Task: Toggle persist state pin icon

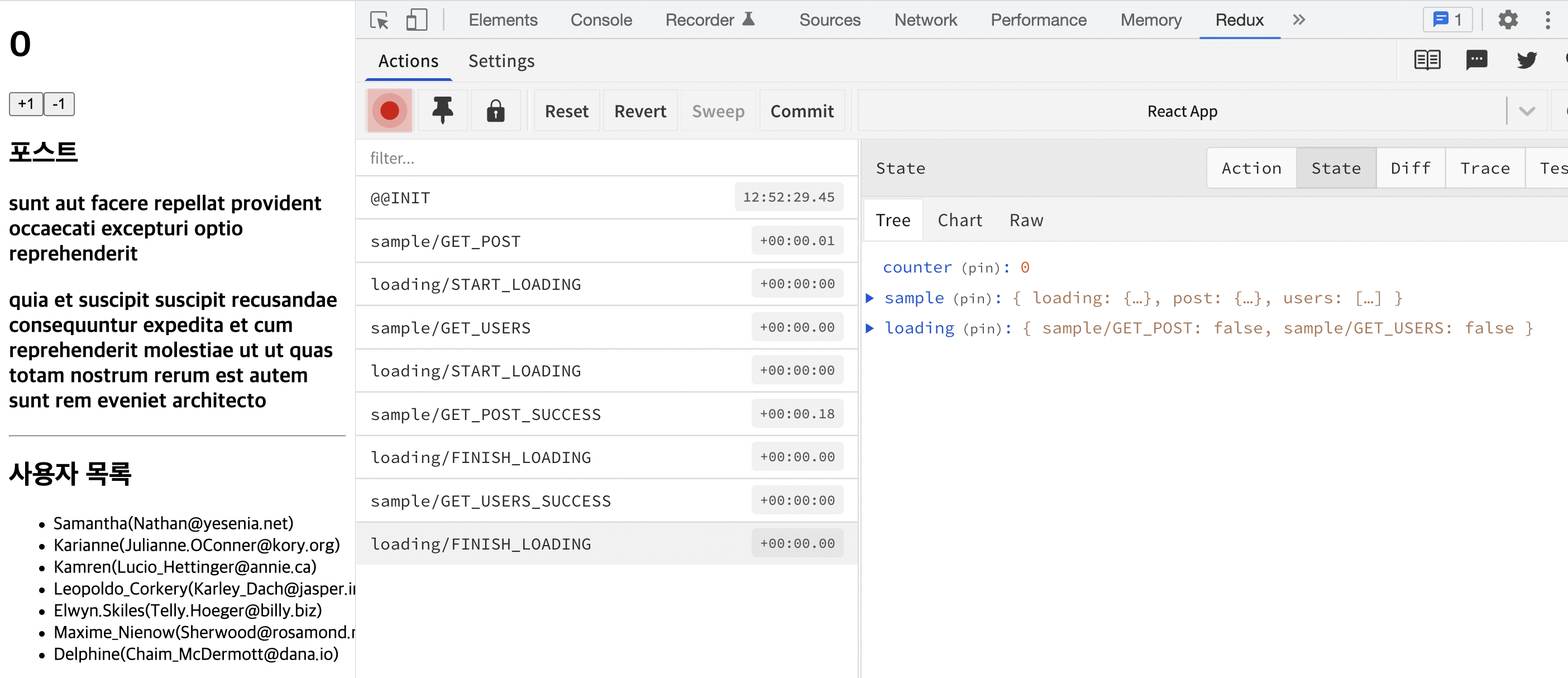Action: pos(442,111)
